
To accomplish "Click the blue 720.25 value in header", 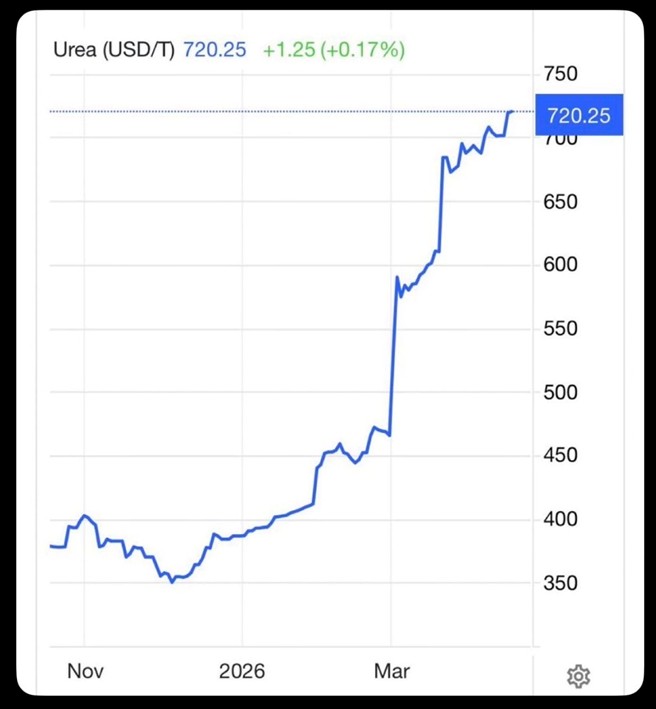I will coord(214,50).
